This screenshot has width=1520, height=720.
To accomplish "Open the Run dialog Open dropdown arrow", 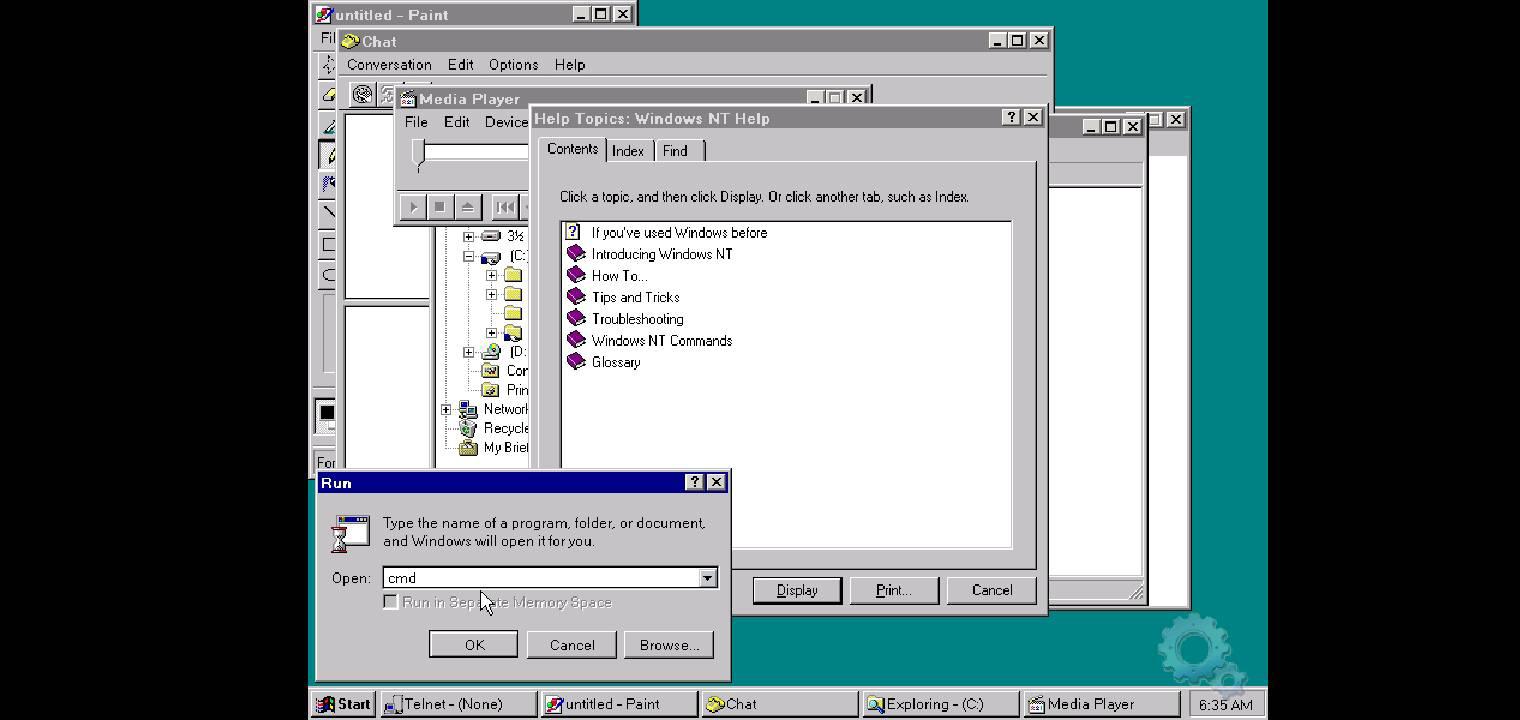I will [x=707, y=578].
